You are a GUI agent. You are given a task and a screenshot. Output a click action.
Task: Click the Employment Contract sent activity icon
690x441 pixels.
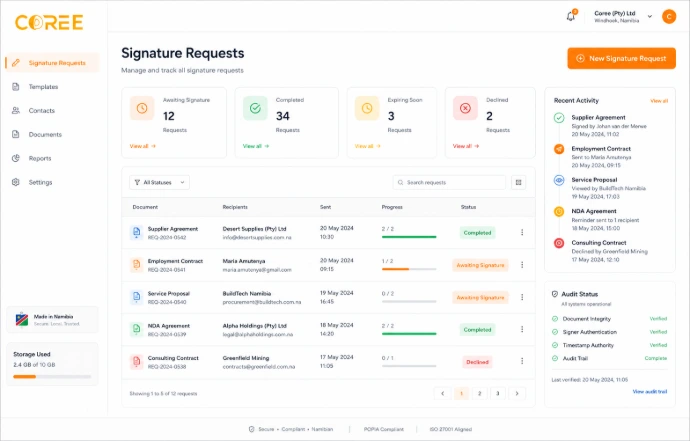(x=559, y=149)
